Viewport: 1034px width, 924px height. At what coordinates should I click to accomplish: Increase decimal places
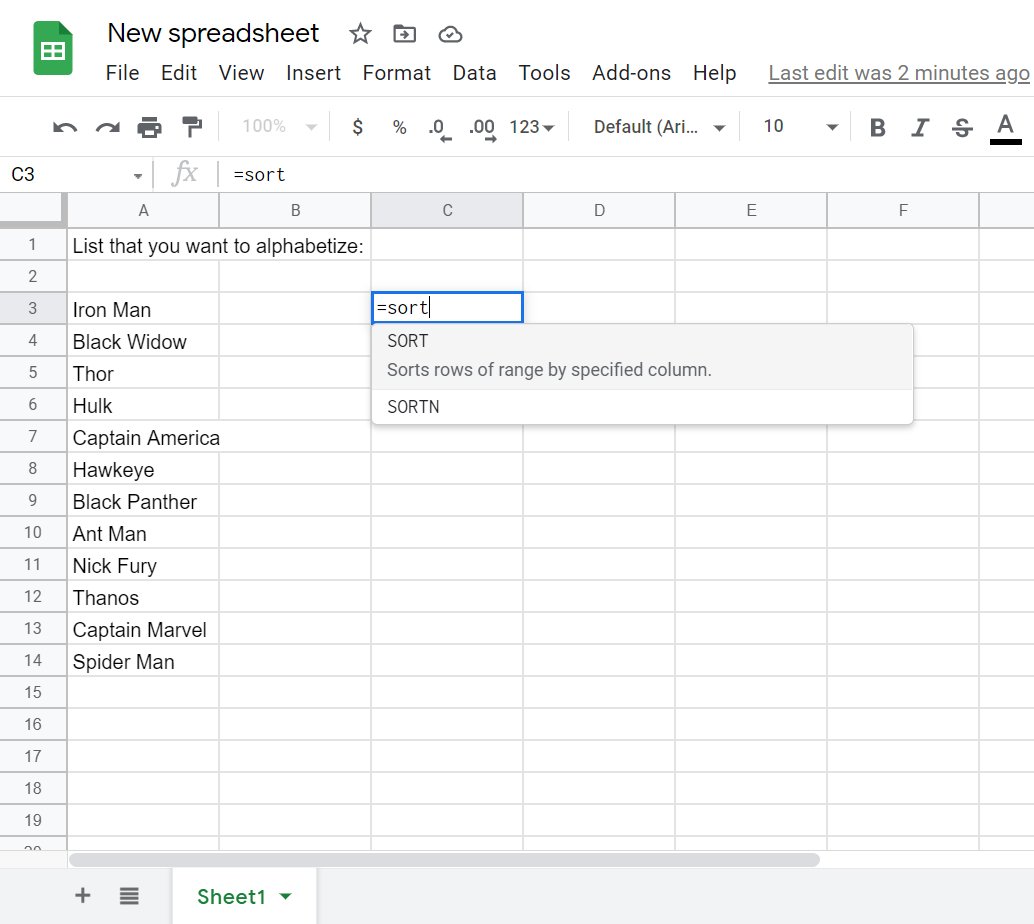point(483,128)
